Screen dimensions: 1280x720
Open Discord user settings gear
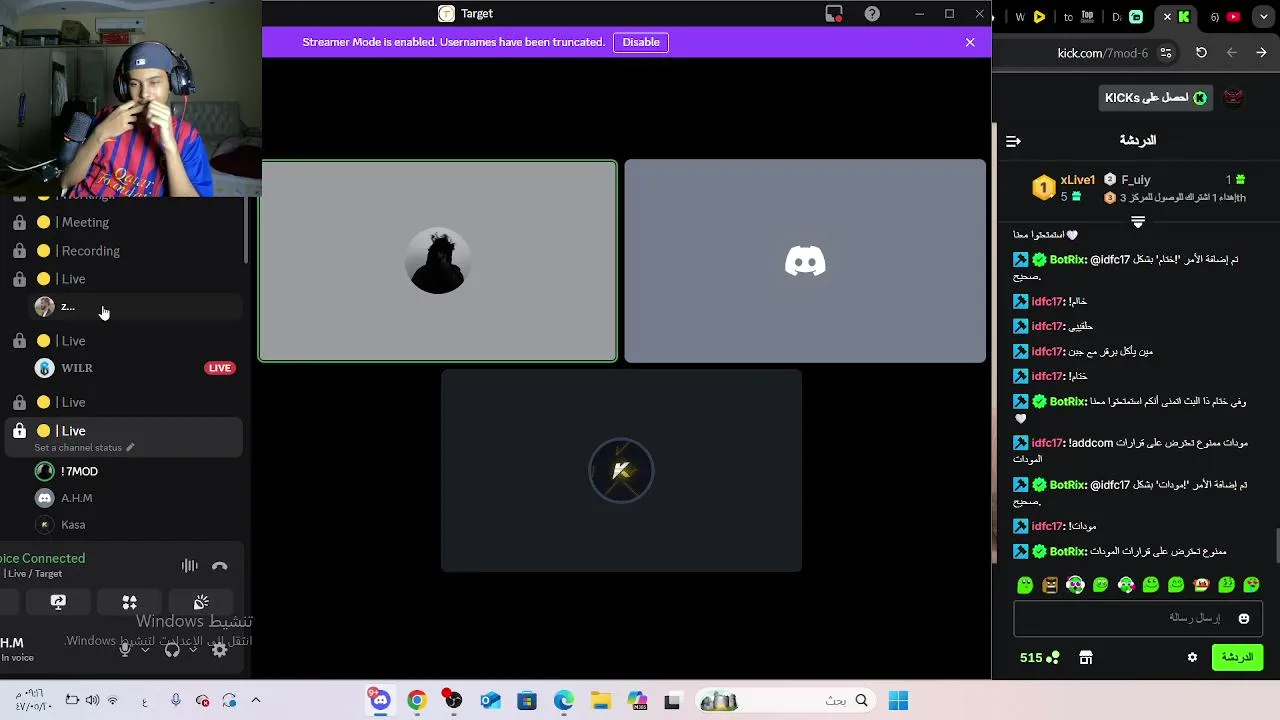[x=220, y=650]
